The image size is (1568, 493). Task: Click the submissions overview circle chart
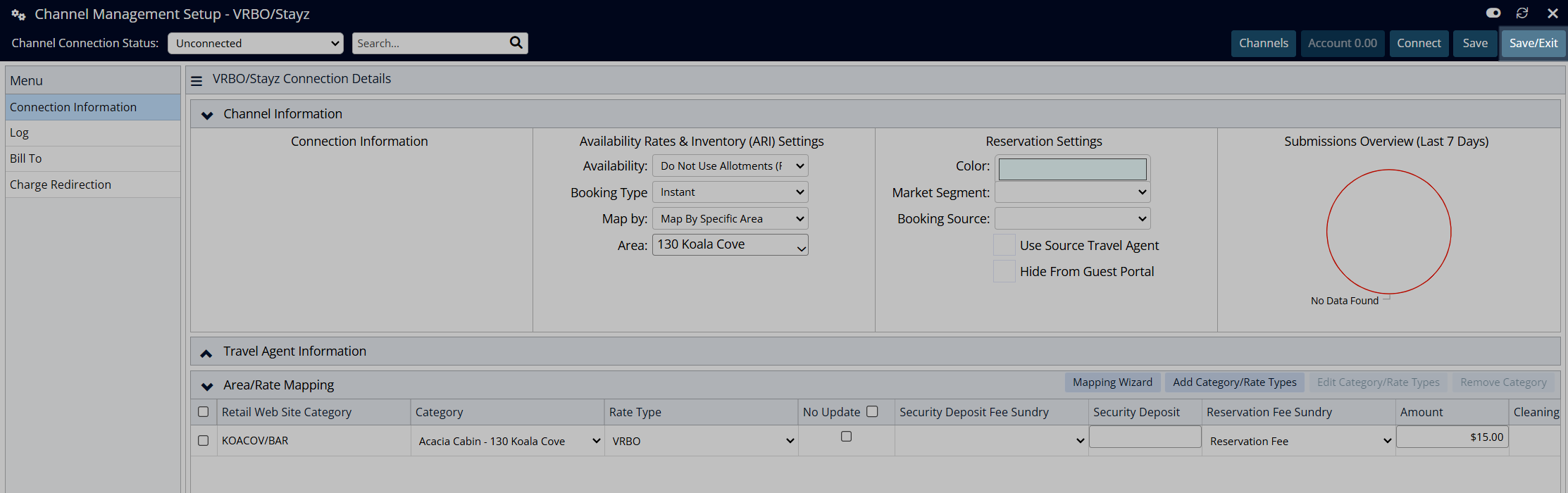point(1389,232)
